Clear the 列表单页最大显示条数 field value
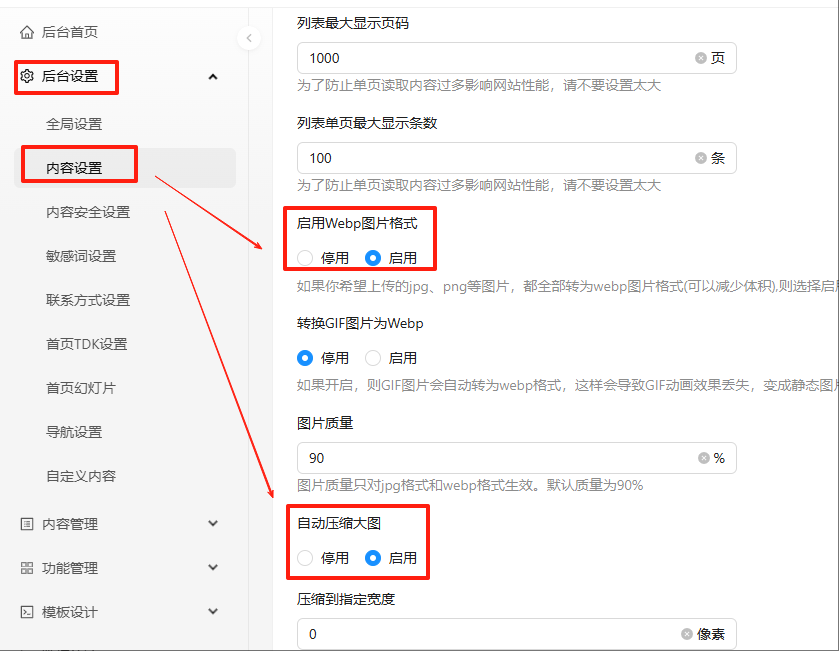 [700, 158]
